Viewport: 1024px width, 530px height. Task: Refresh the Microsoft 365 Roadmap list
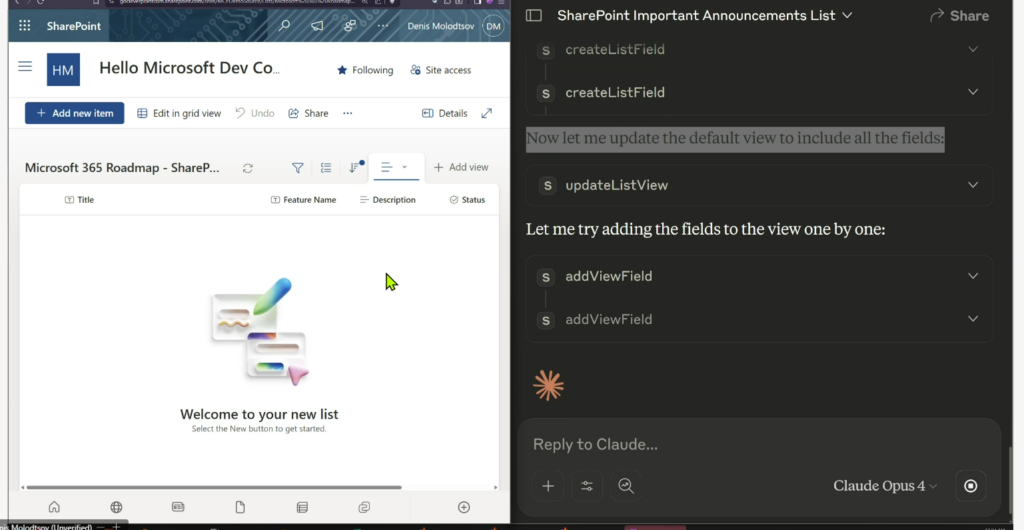point(248,168)
